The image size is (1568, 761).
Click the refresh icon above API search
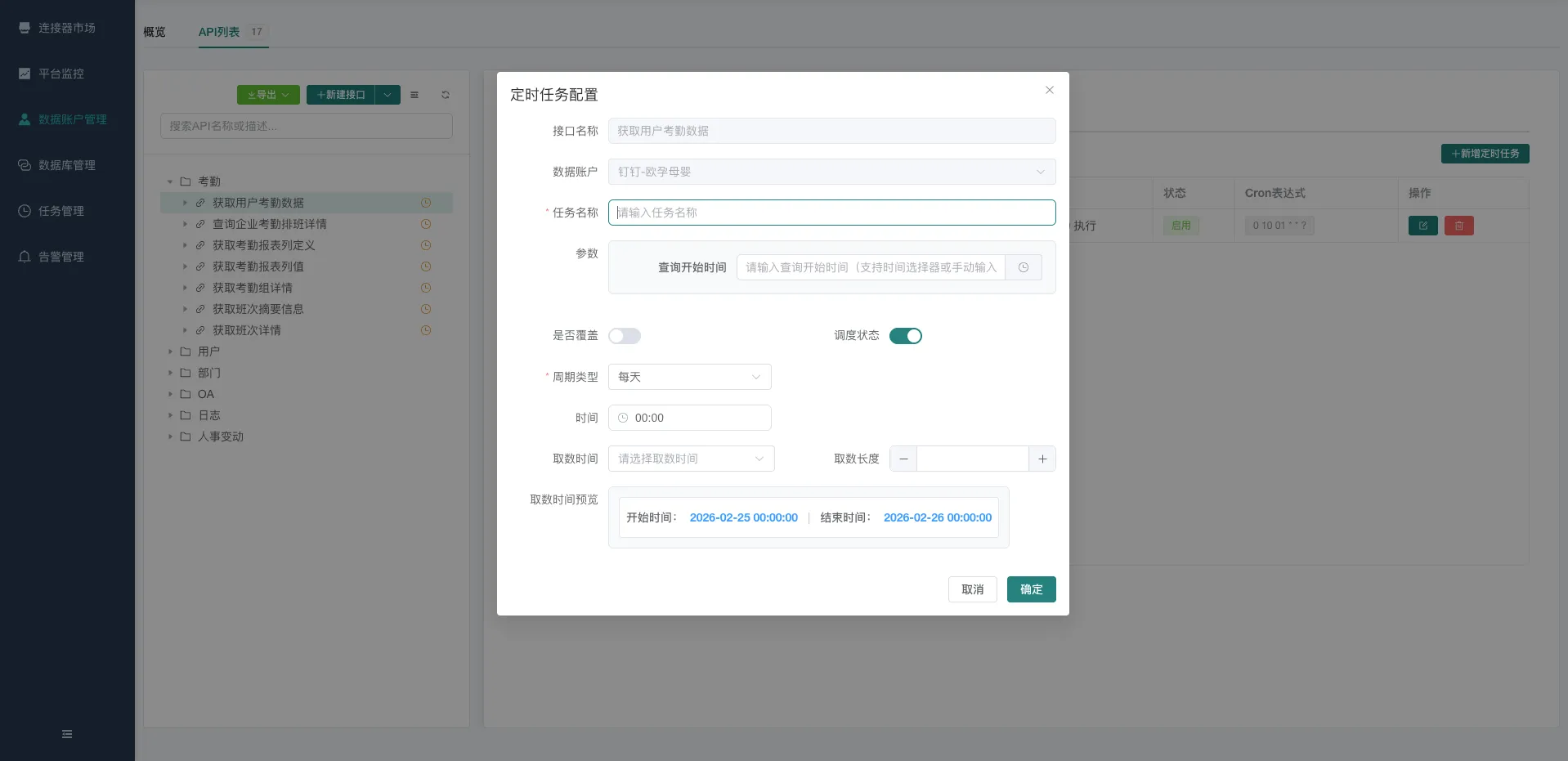coord(446,95)
